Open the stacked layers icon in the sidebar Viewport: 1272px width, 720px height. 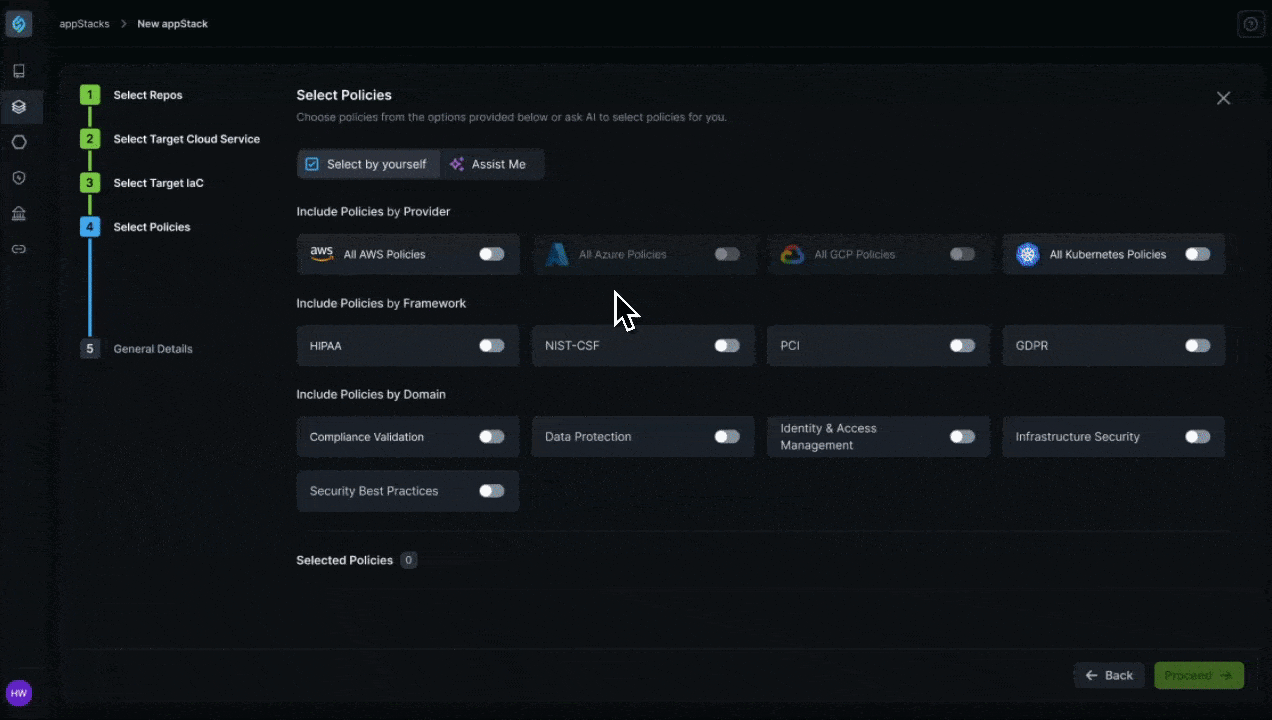pyautogui.click(x=18, y=106)
